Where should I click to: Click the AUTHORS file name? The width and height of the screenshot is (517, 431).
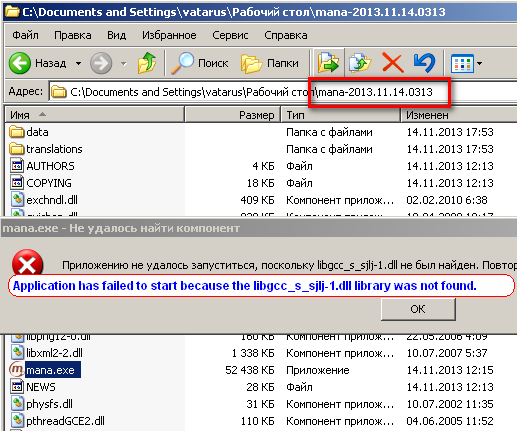point(50,166)
